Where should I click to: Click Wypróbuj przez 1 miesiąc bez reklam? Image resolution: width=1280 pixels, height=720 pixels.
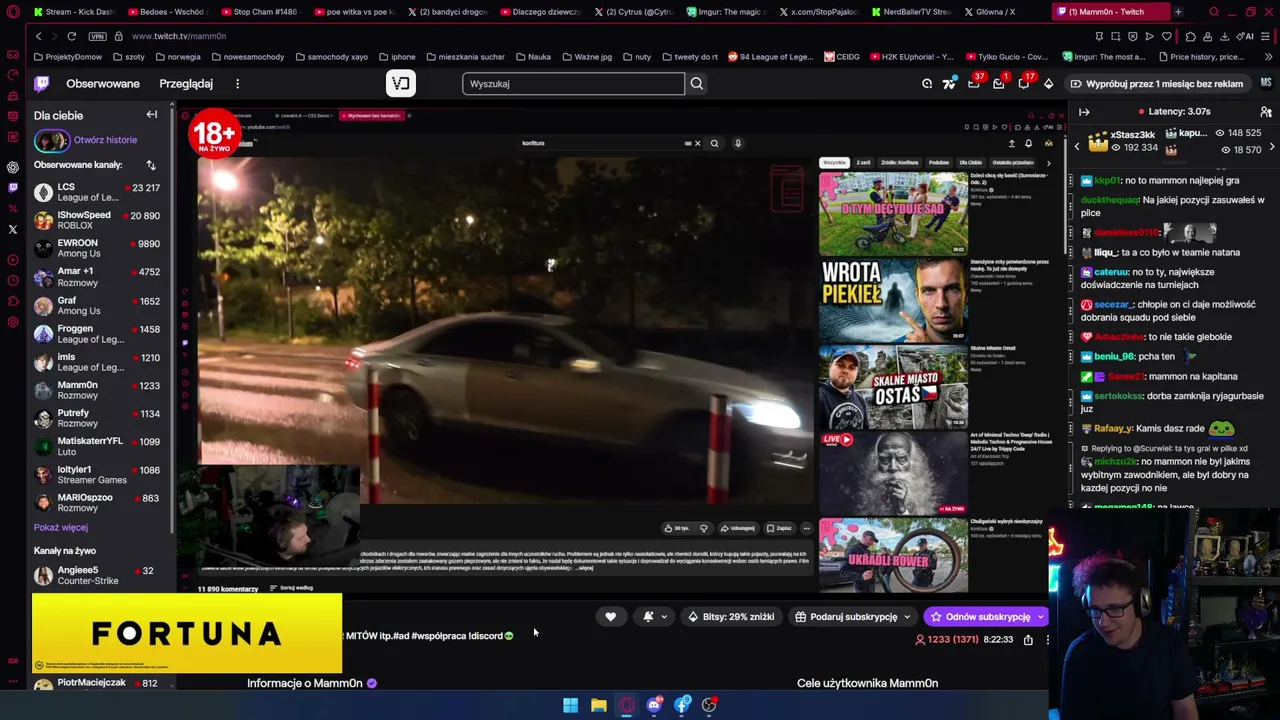tap(1156, 84)
